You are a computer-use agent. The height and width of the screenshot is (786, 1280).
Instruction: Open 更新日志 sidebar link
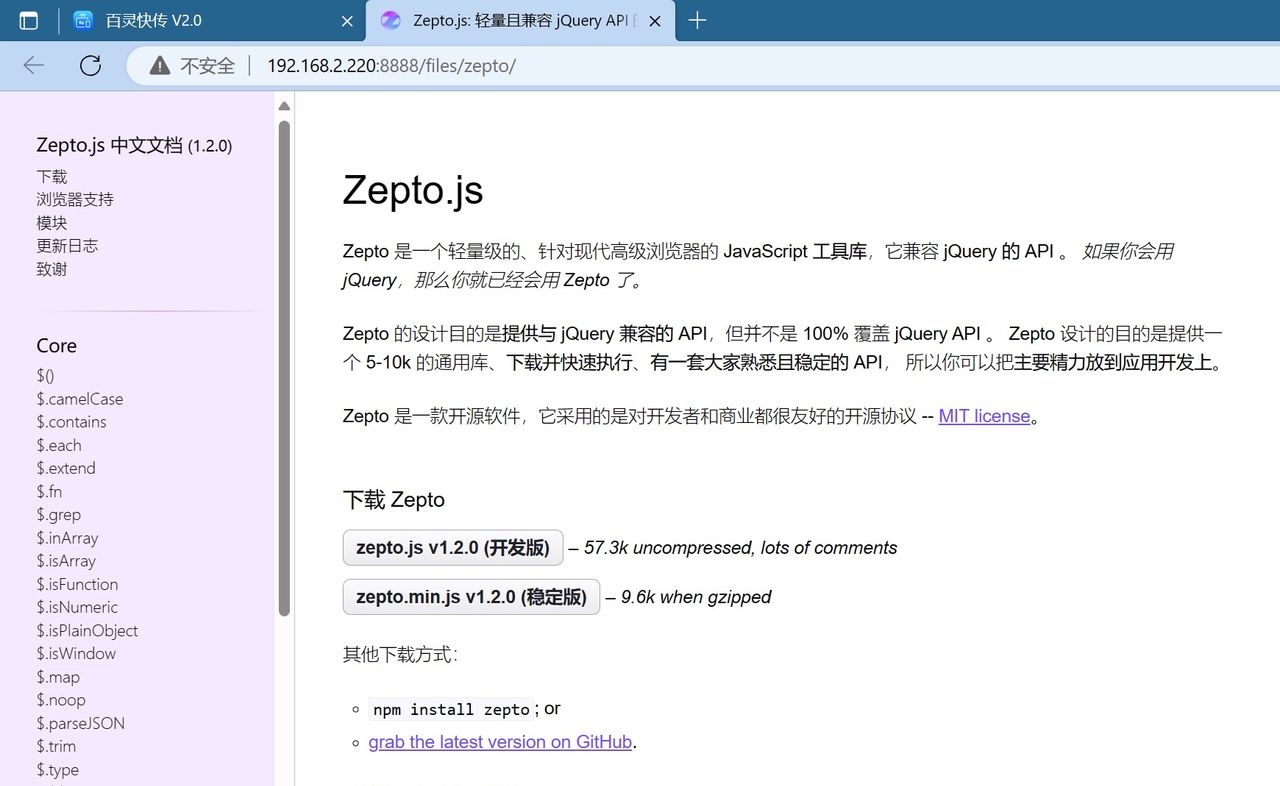[x=67, y=245]
